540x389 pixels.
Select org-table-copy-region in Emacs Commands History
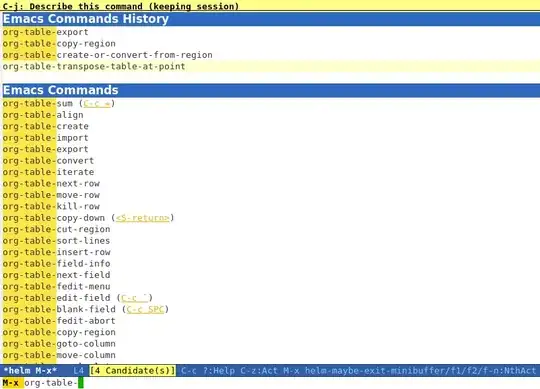tap(59, 43)
